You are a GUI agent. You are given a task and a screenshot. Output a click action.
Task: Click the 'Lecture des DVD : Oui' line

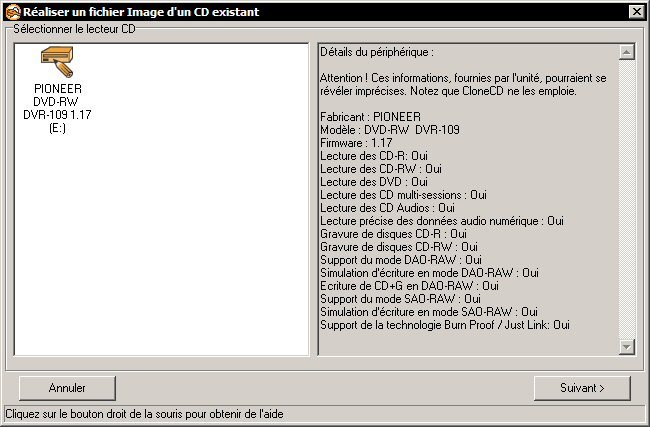coord(374,182)
